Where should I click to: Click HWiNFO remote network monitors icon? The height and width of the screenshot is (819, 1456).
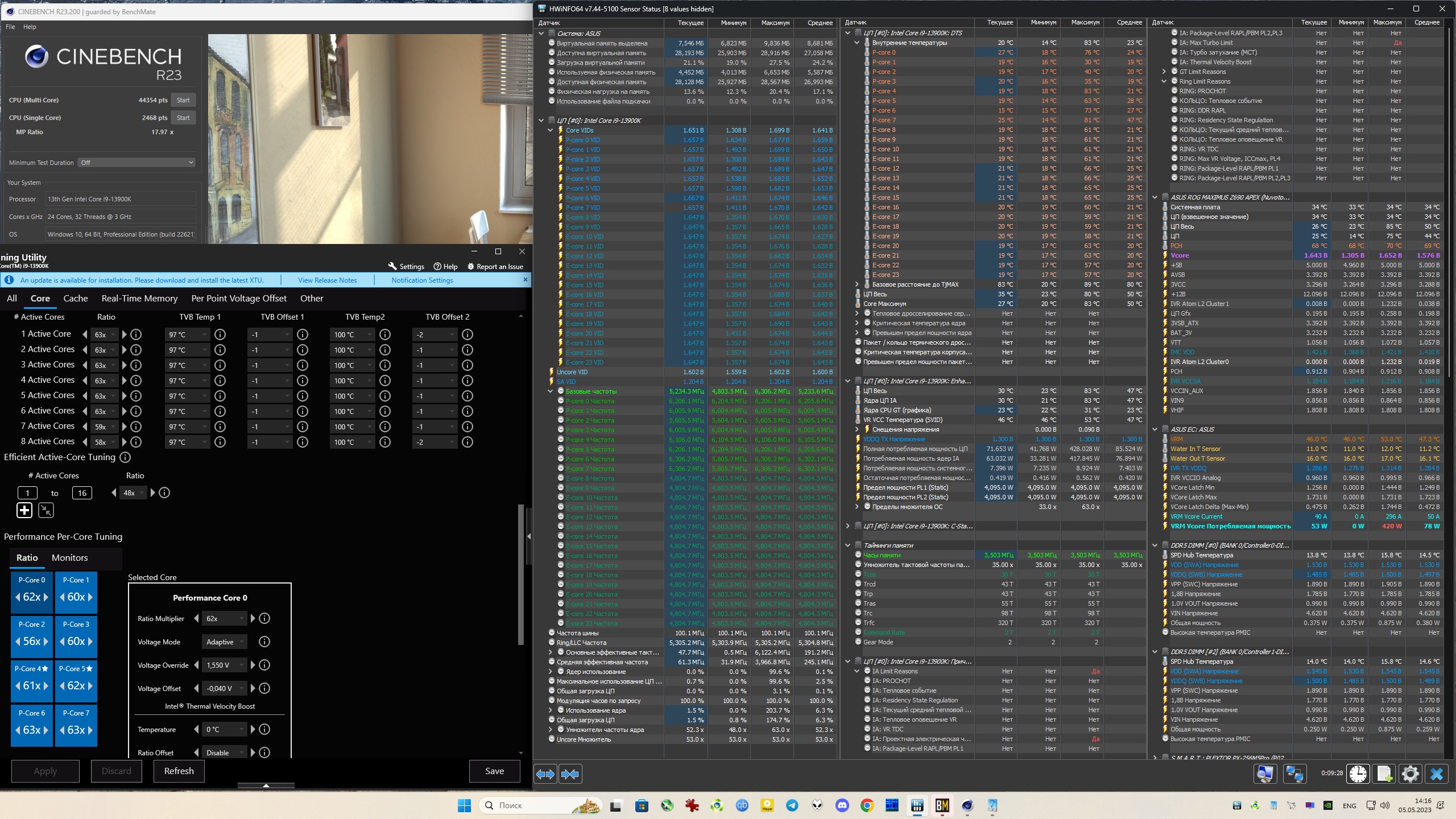[1295, 773]
